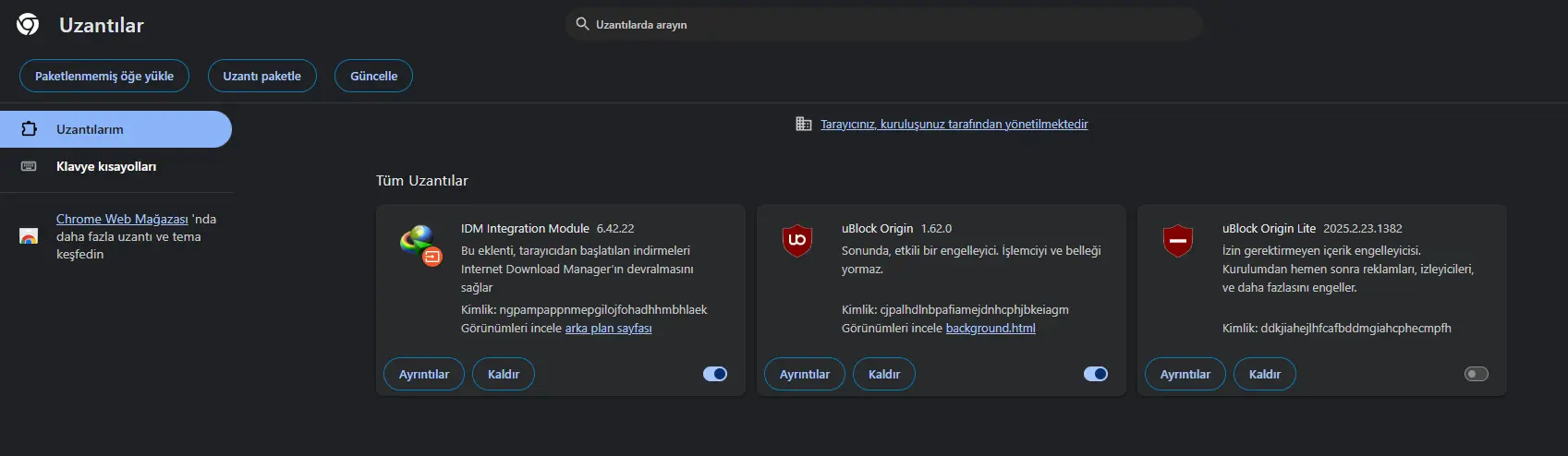This screenshot has height=456, width=1568.
Task: Click the Tüm Uzantılar heading
Action: coord(422,180)
